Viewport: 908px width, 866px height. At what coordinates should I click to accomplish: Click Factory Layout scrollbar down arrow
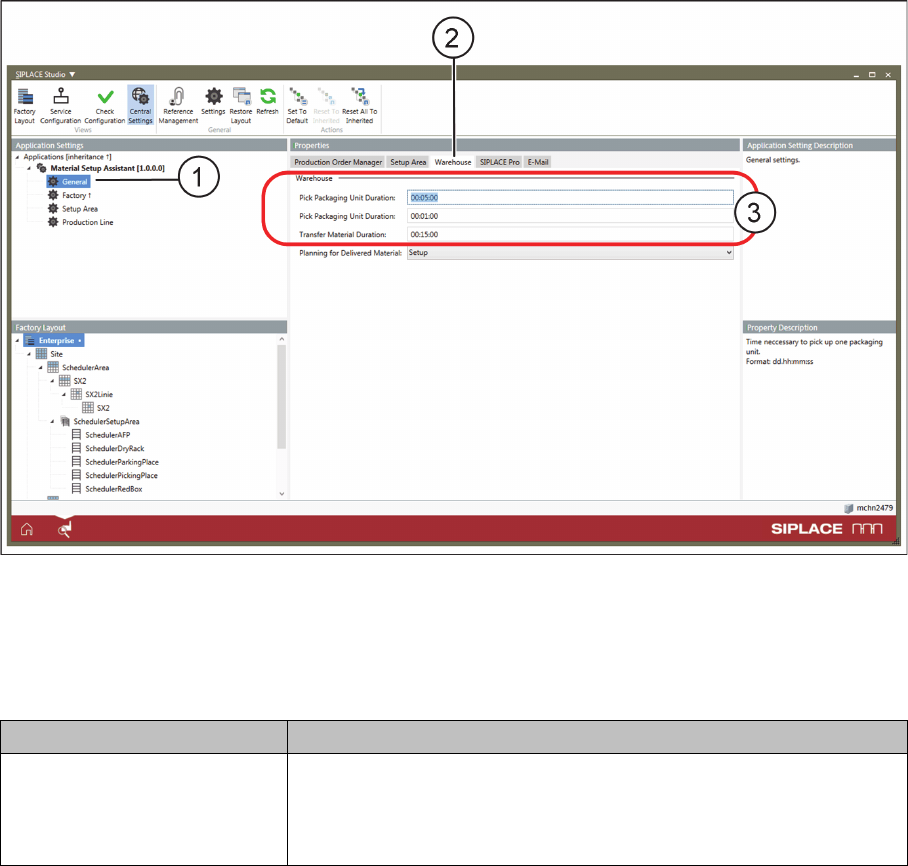(282, 494)
